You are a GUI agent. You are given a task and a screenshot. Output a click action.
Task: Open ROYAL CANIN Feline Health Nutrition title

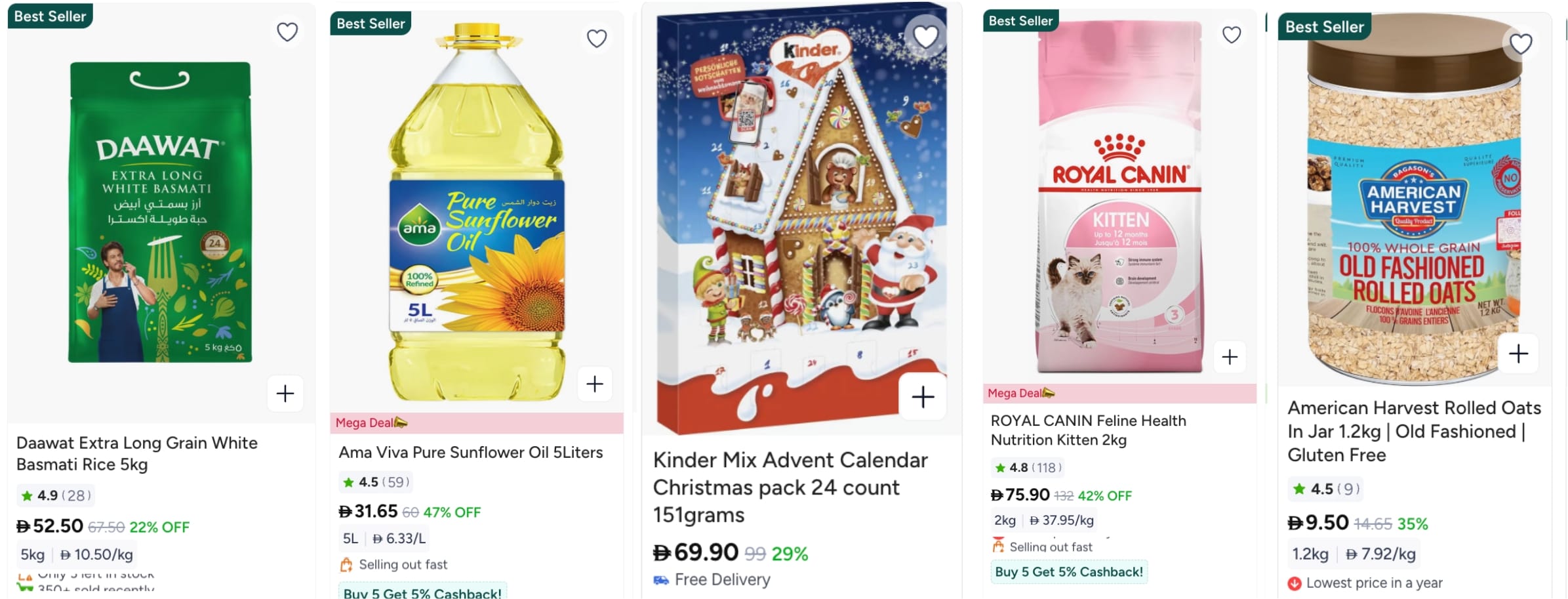pos(1088,430)
